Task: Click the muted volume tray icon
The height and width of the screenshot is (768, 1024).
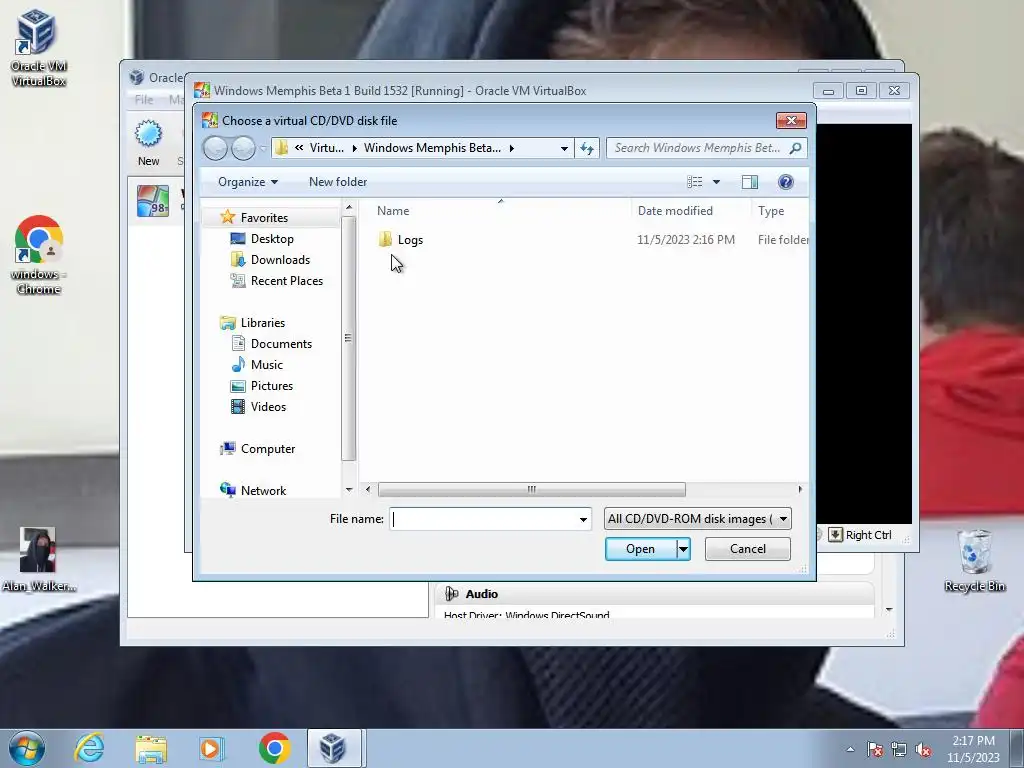Action: 923,750
